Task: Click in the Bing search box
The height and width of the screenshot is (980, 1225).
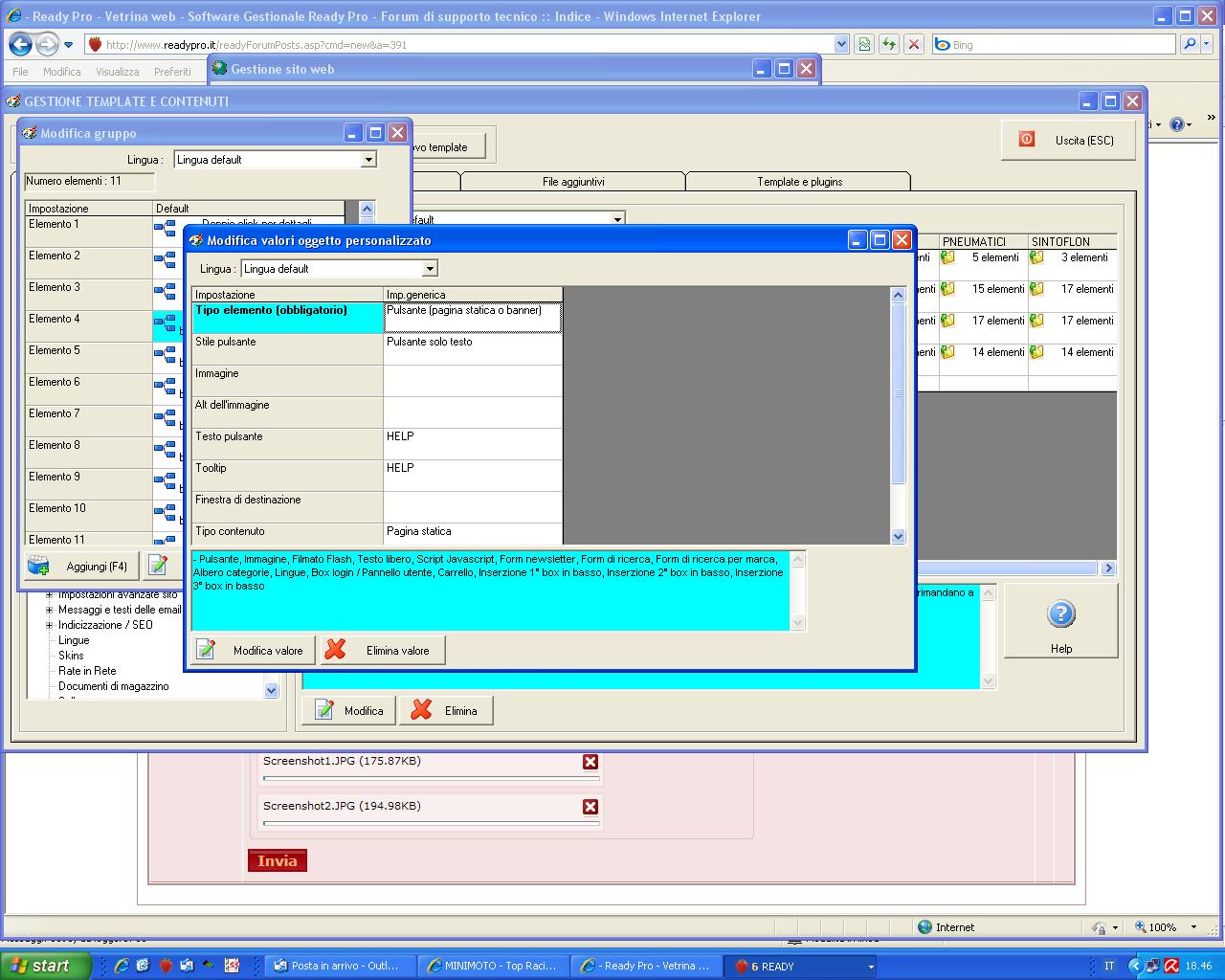Action: point(1053,44)
